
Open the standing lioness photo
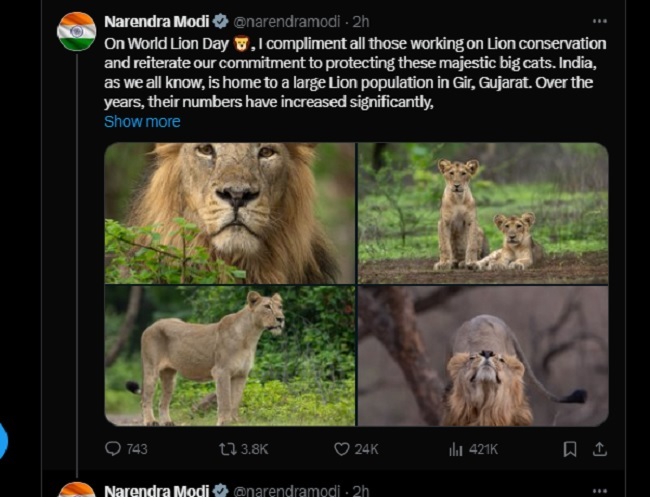(230, 356)
